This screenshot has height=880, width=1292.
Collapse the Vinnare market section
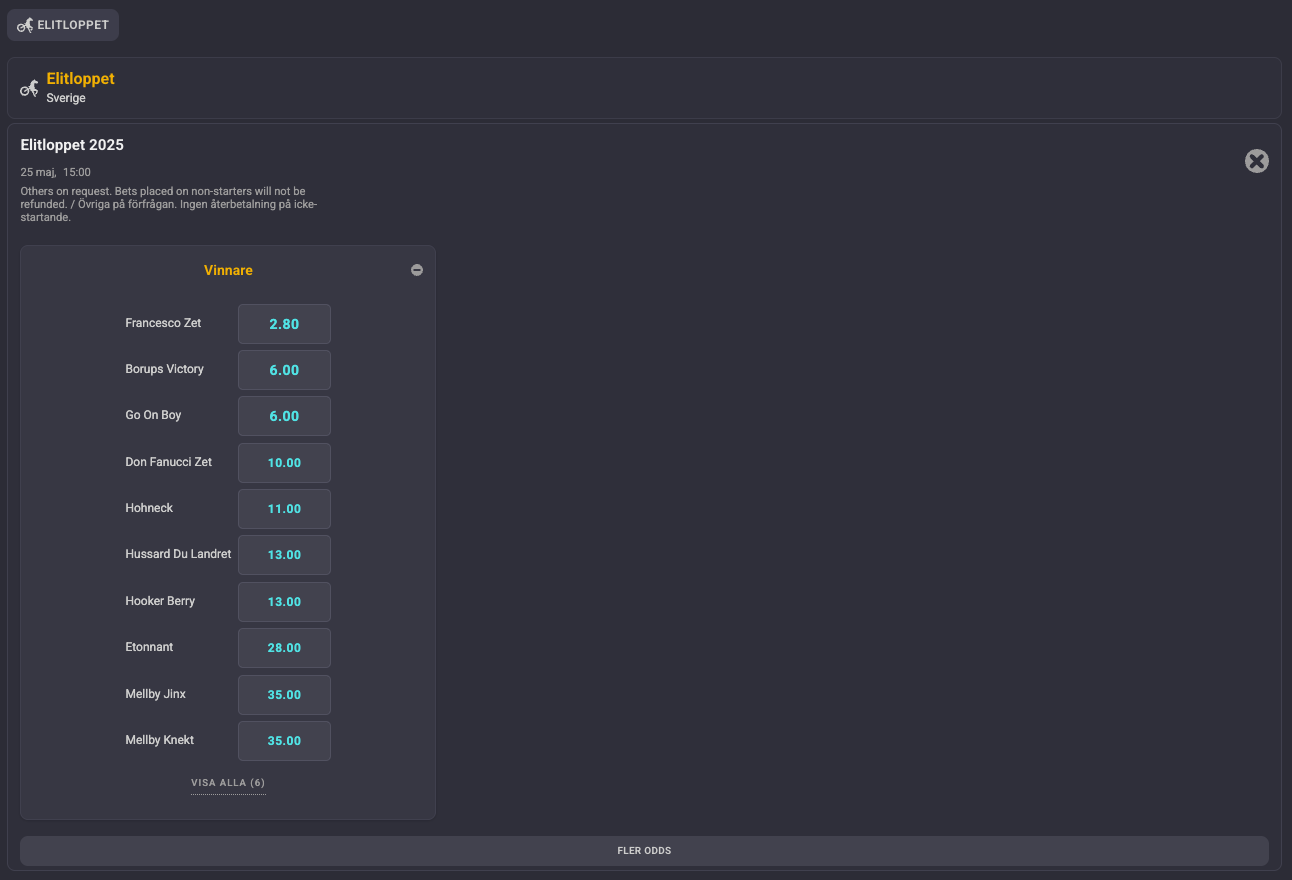tap(417, 270)
